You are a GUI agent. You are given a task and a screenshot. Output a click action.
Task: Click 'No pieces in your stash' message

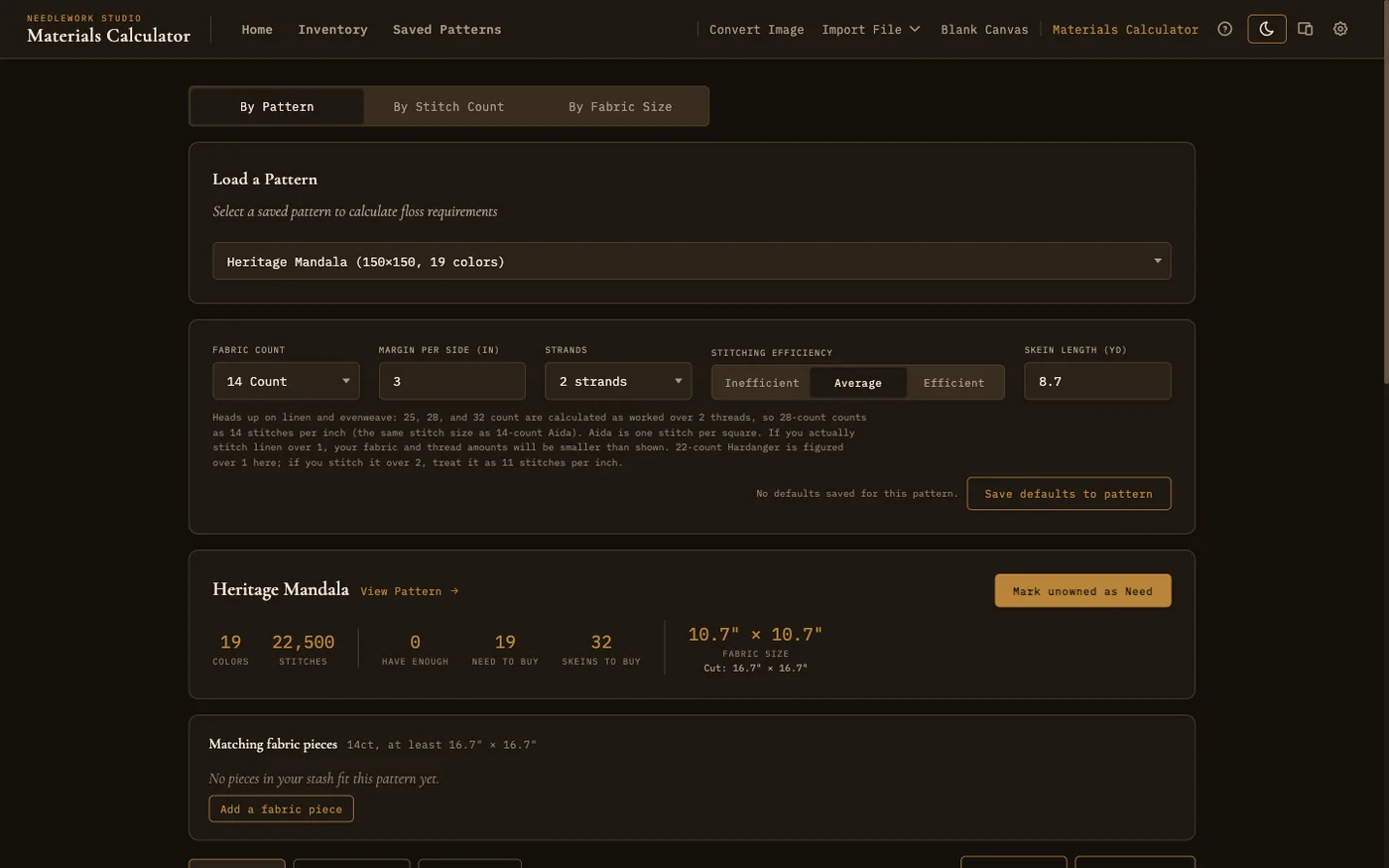coord(323,779)
